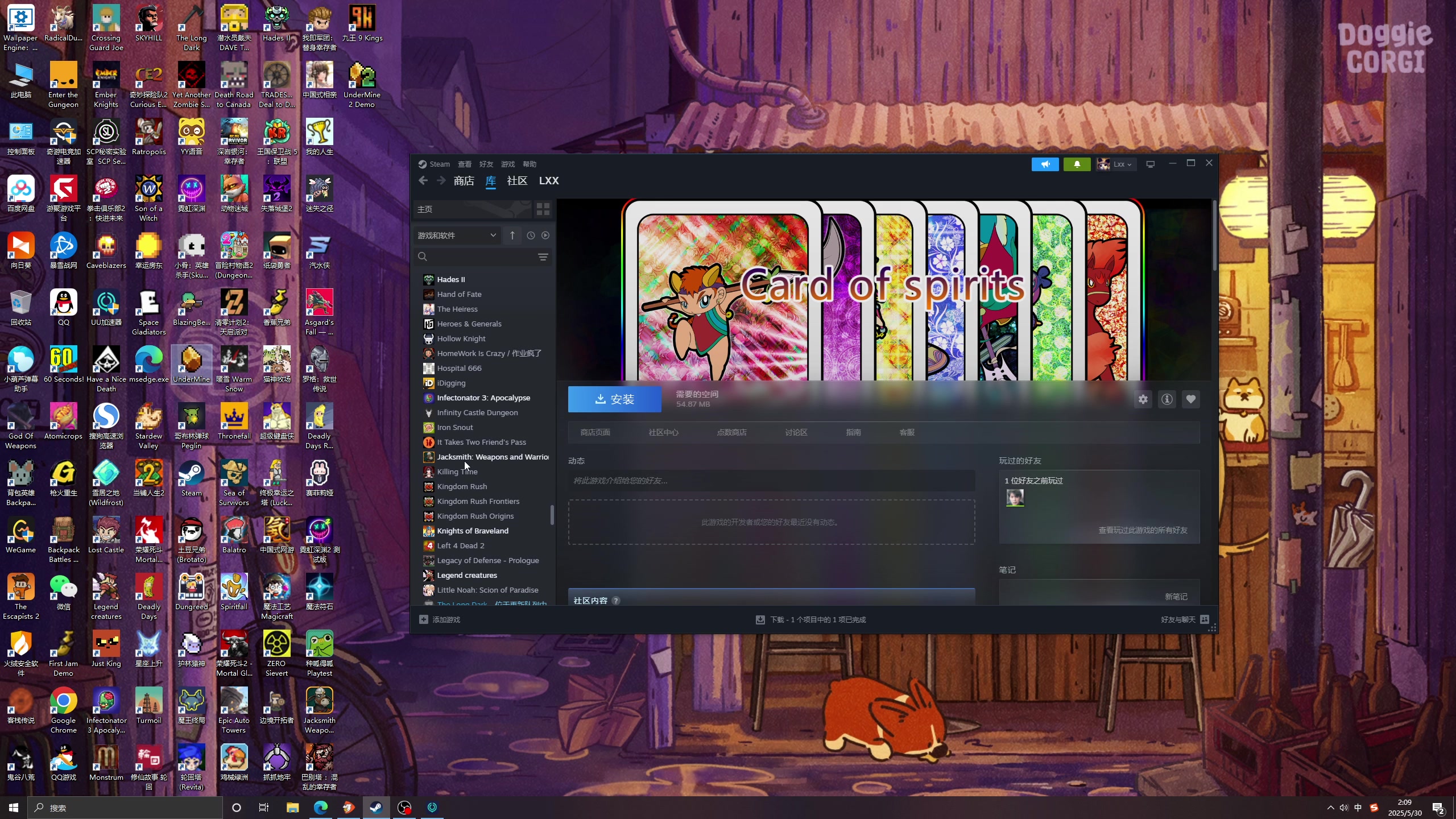Click Windows taskbar search box
This screenshot has height=819, width=1456.
tap(125, 808)
